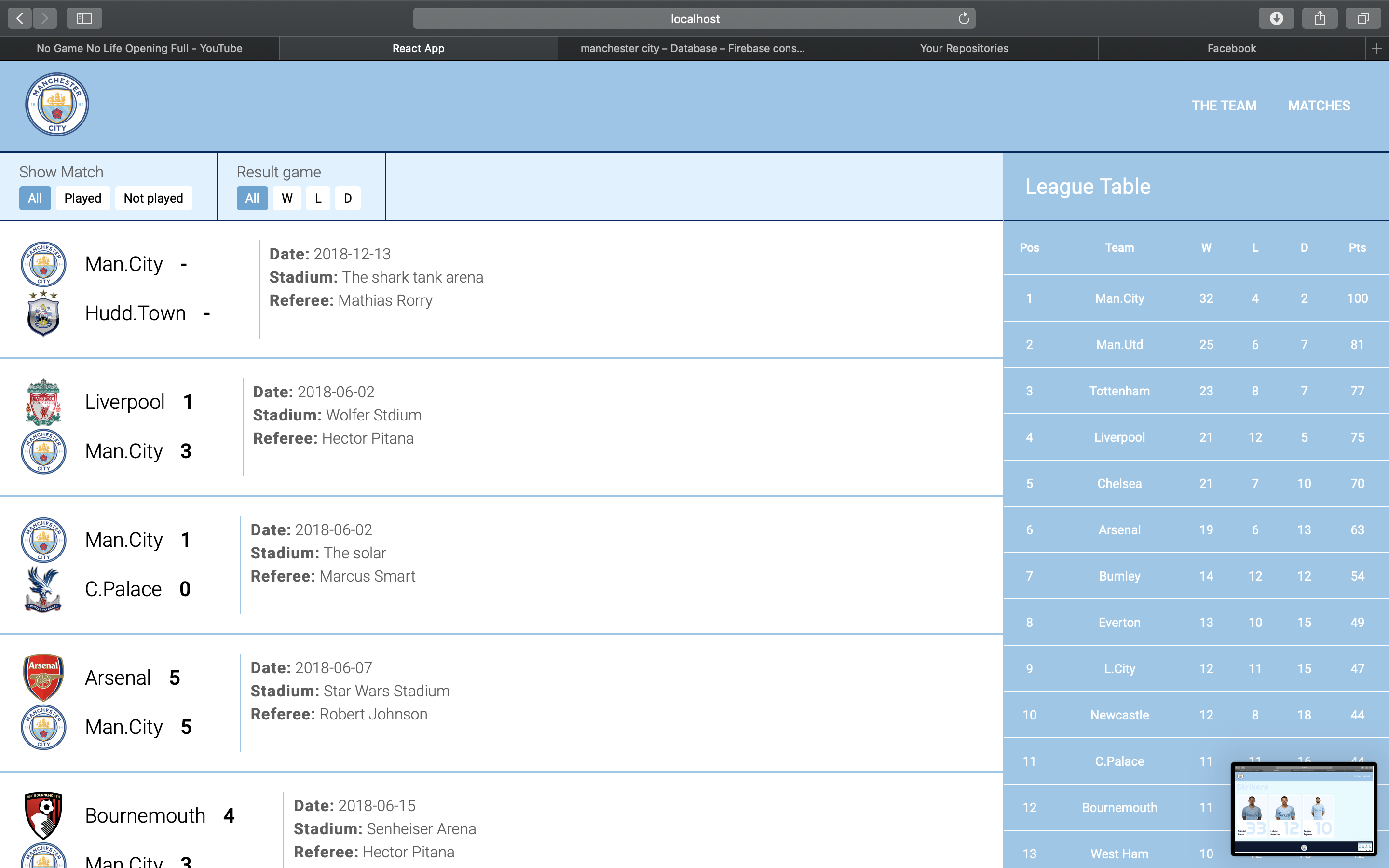This screenshot has height=868, width=1389.
Task: Click the Liverpool club crest
Action: (x=43, y=401)
